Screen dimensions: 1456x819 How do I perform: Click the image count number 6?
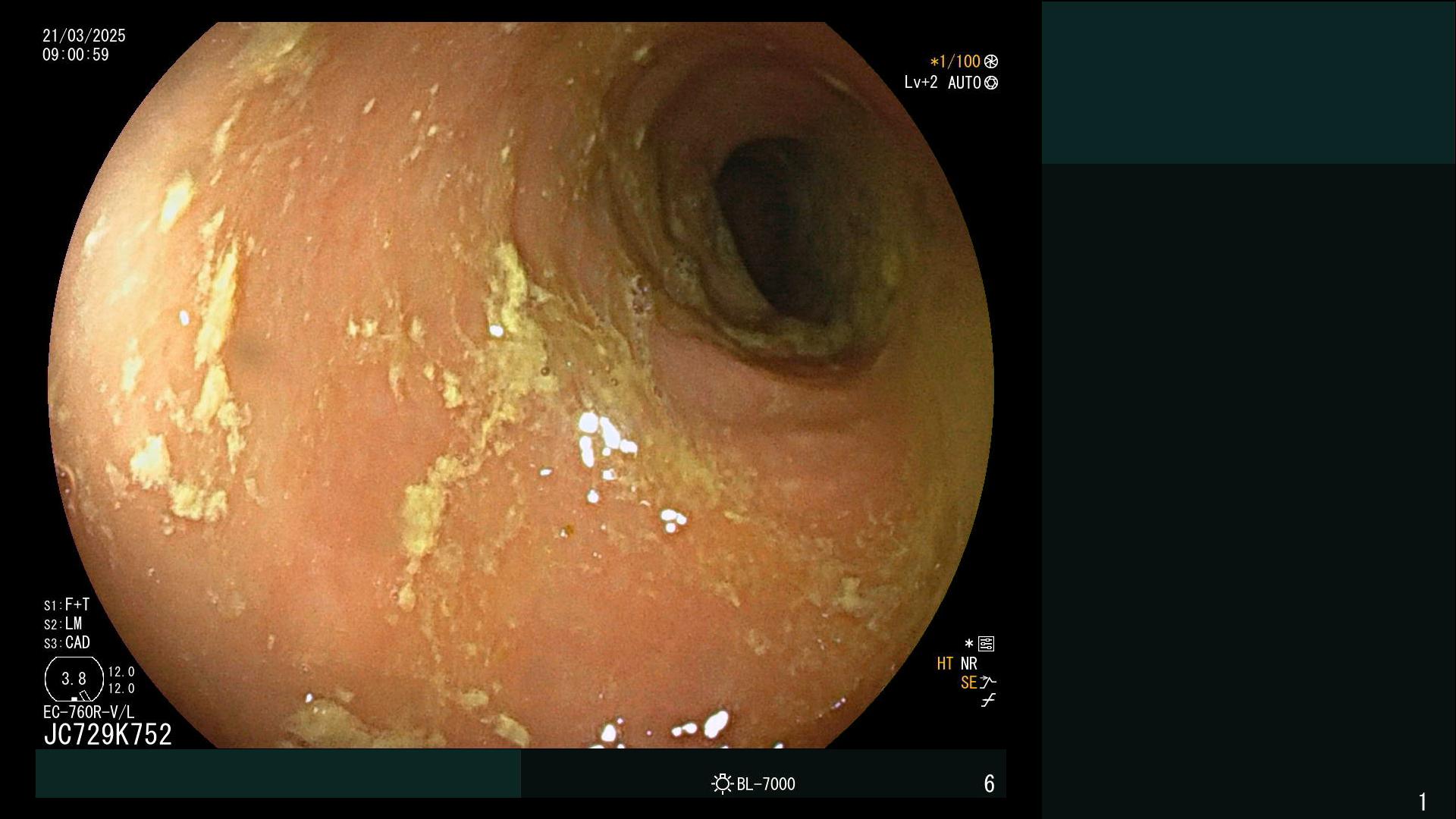point(989,783)
